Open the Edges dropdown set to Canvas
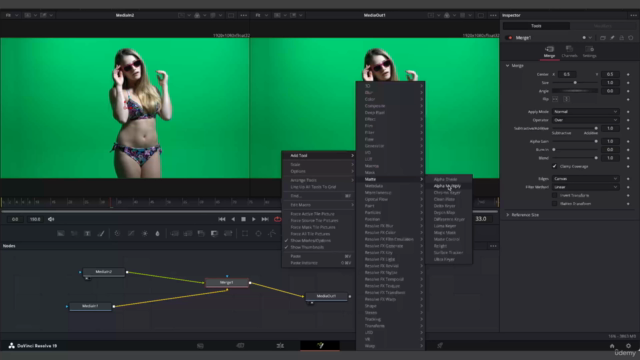The image size is (640, 360). click(x=586, y=178)
